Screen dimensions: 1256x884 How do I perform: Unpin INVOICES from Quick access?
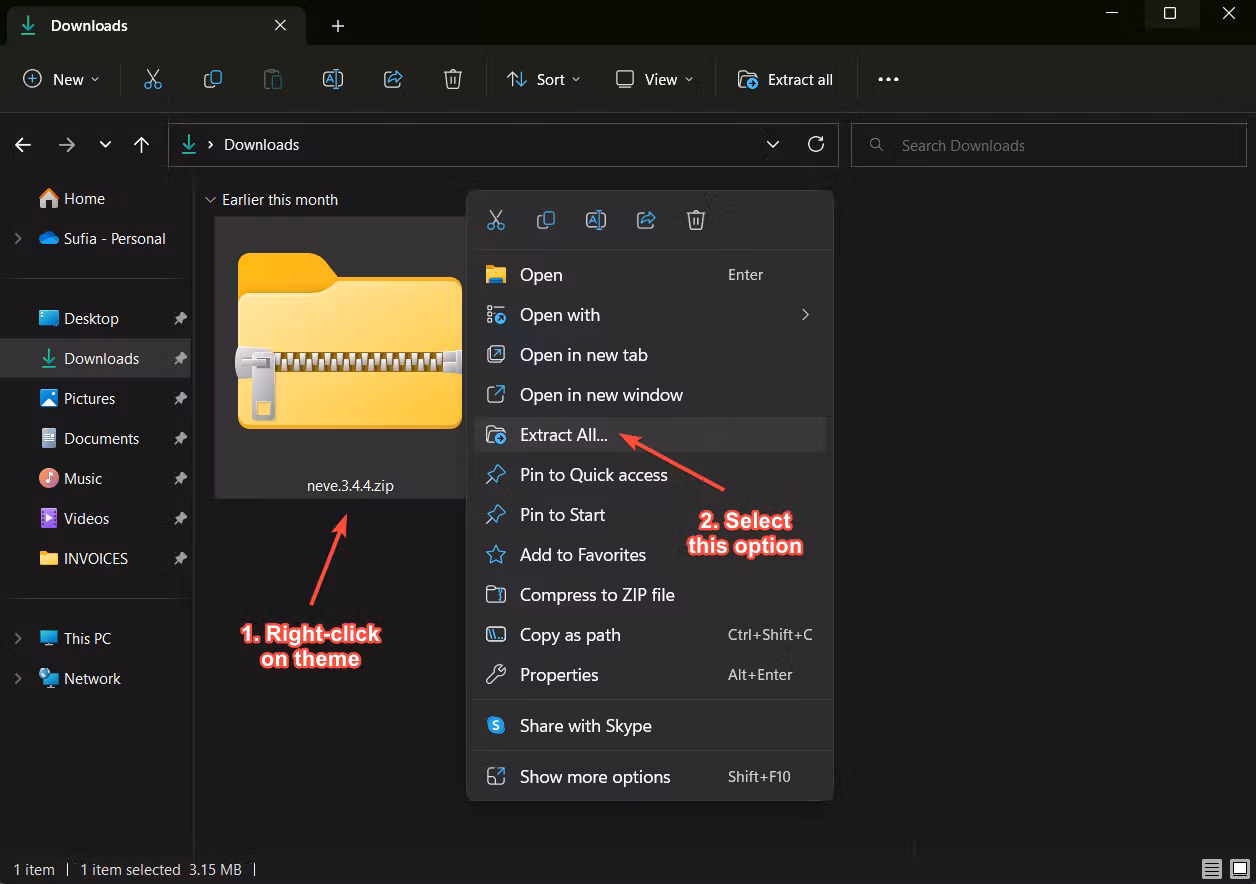click(180, 558)
